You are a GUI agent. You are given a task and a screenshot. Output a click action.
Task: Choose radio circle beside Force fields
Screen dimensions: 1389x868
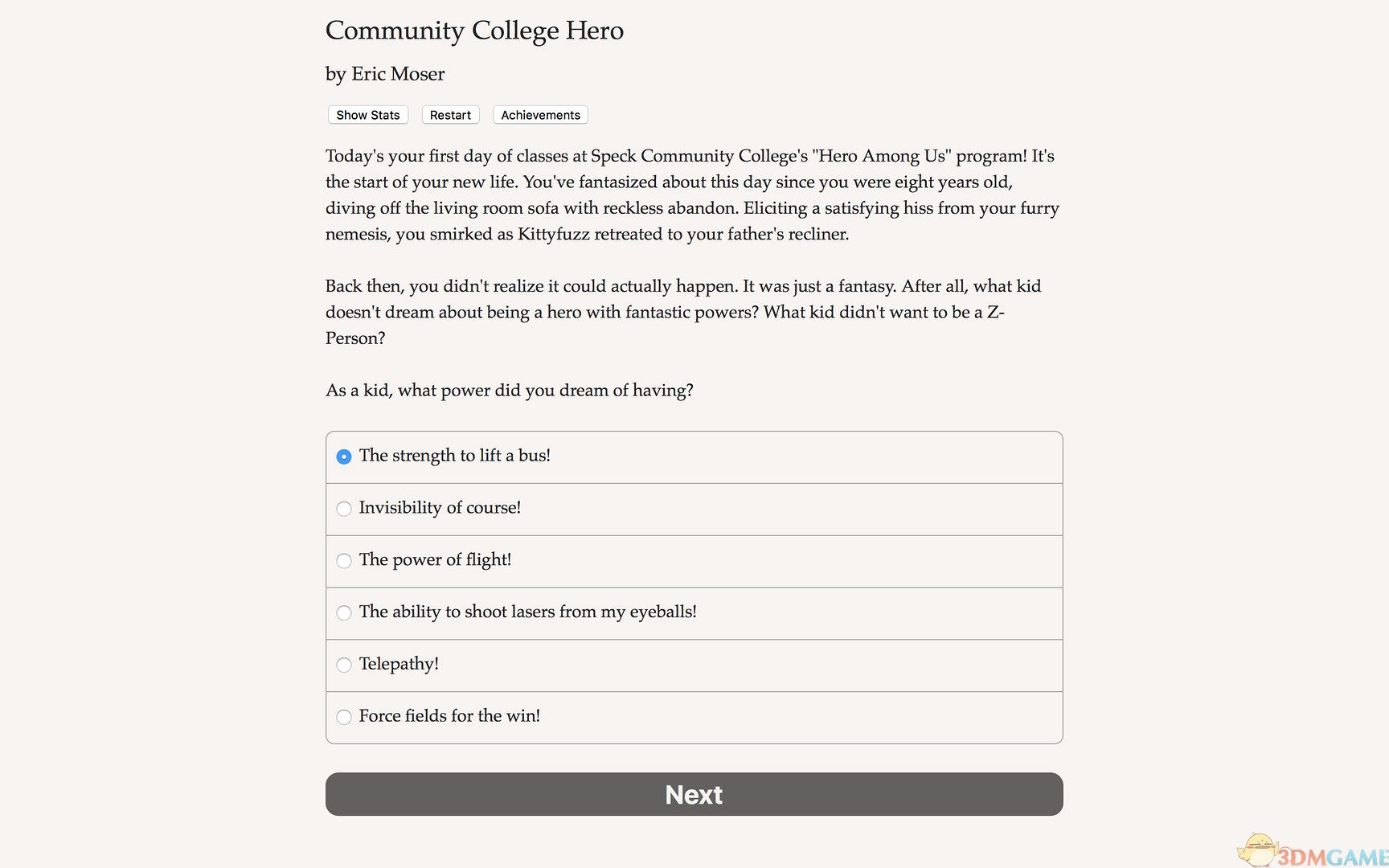(344, 717)
